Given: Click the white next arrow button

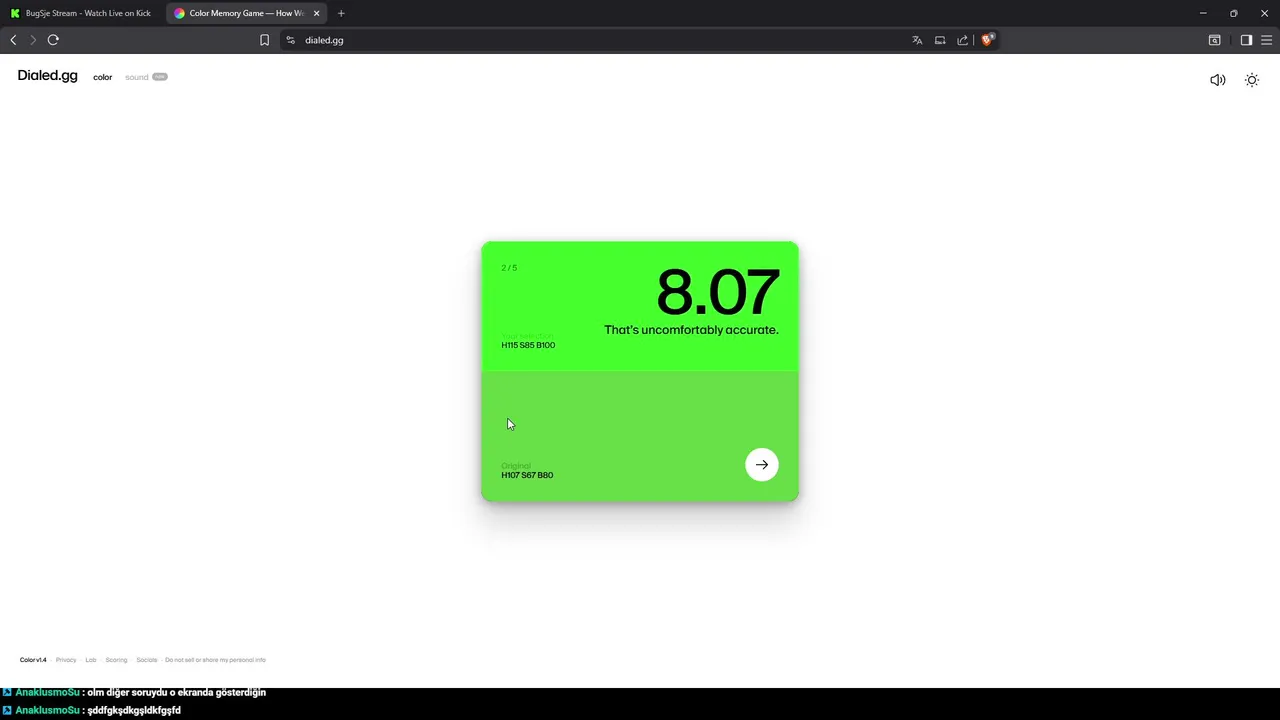Looking at the screenshot, I should (x=762, y=464).
